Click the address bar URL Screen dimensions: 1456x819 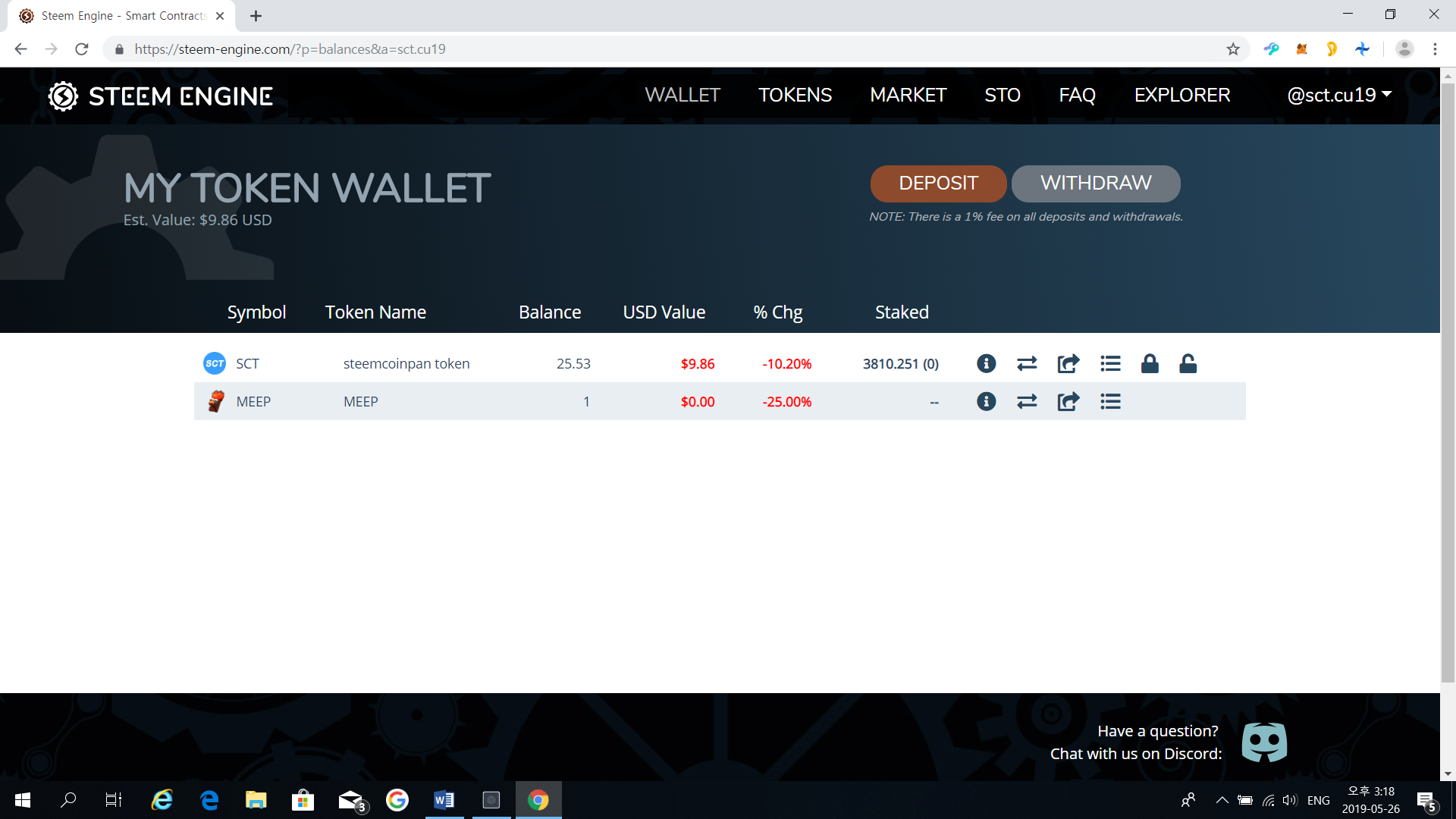pos(290,49)
